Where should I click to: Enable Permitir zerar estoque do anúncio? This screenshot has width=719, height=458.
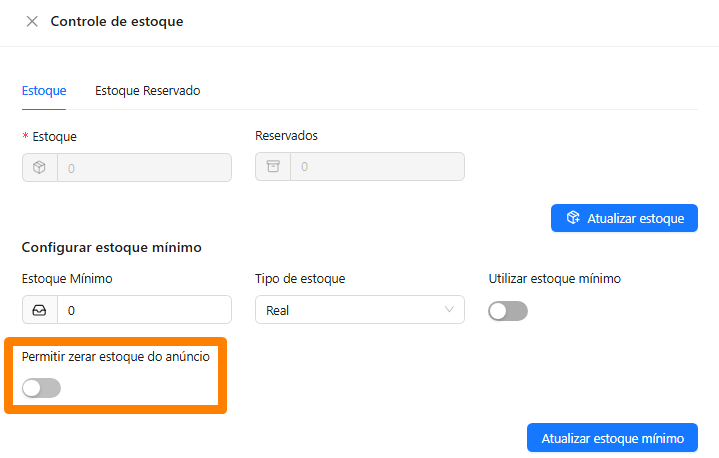click(41, 388)
